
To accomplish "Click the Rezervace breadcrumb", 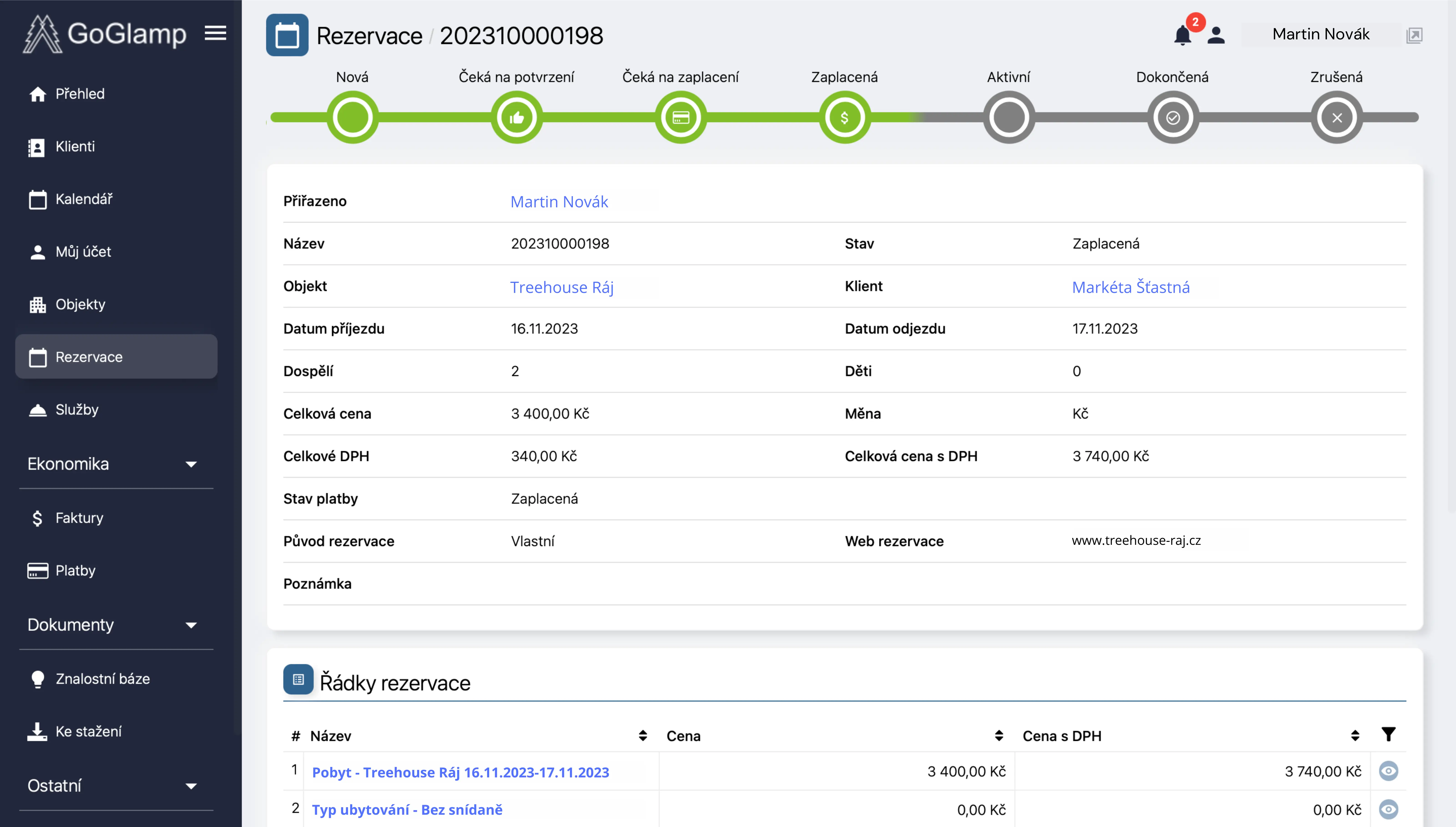I will (369, 36).
